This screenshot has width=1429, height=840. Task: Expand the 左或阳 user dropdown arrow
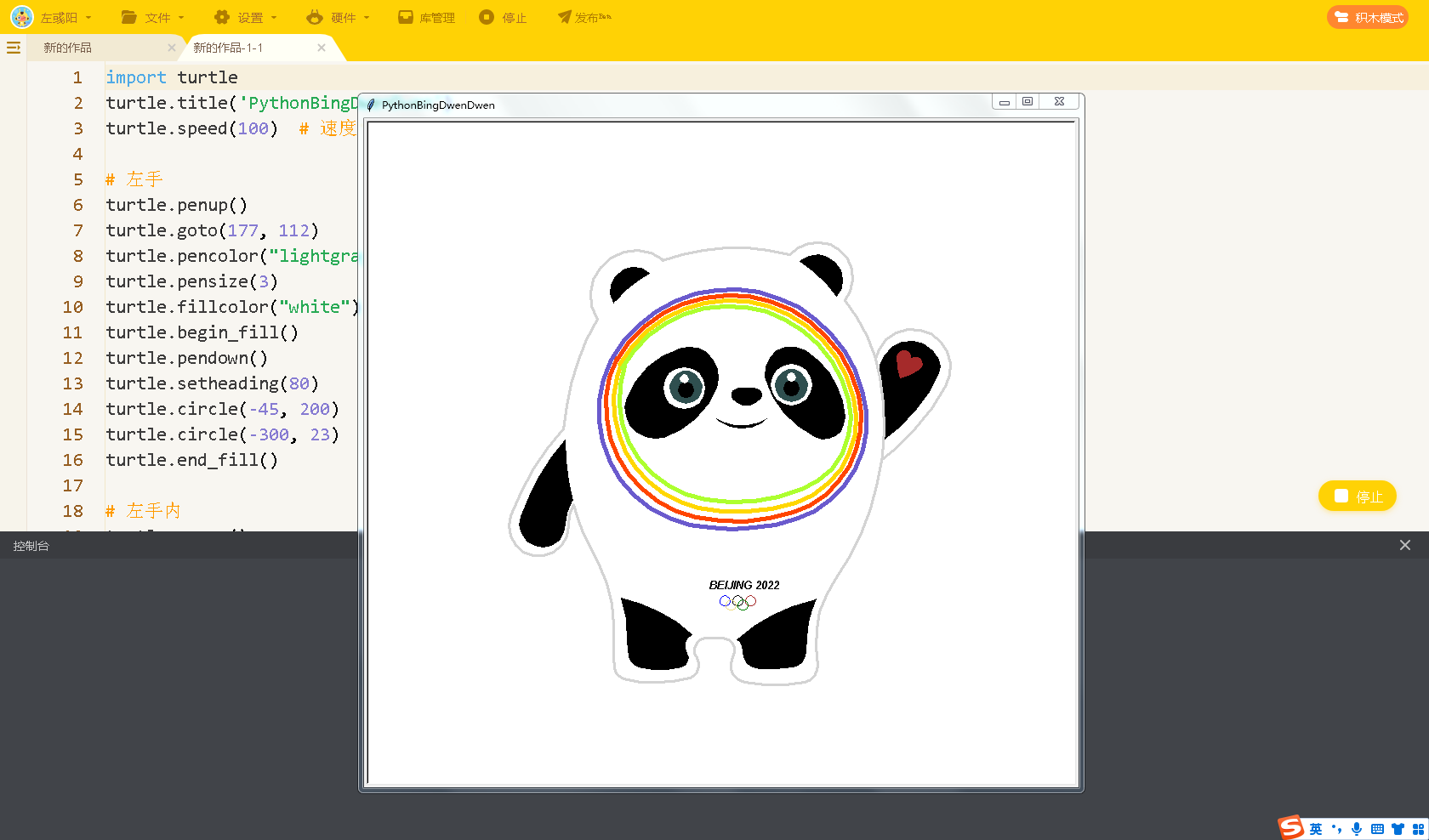[88, 18]
